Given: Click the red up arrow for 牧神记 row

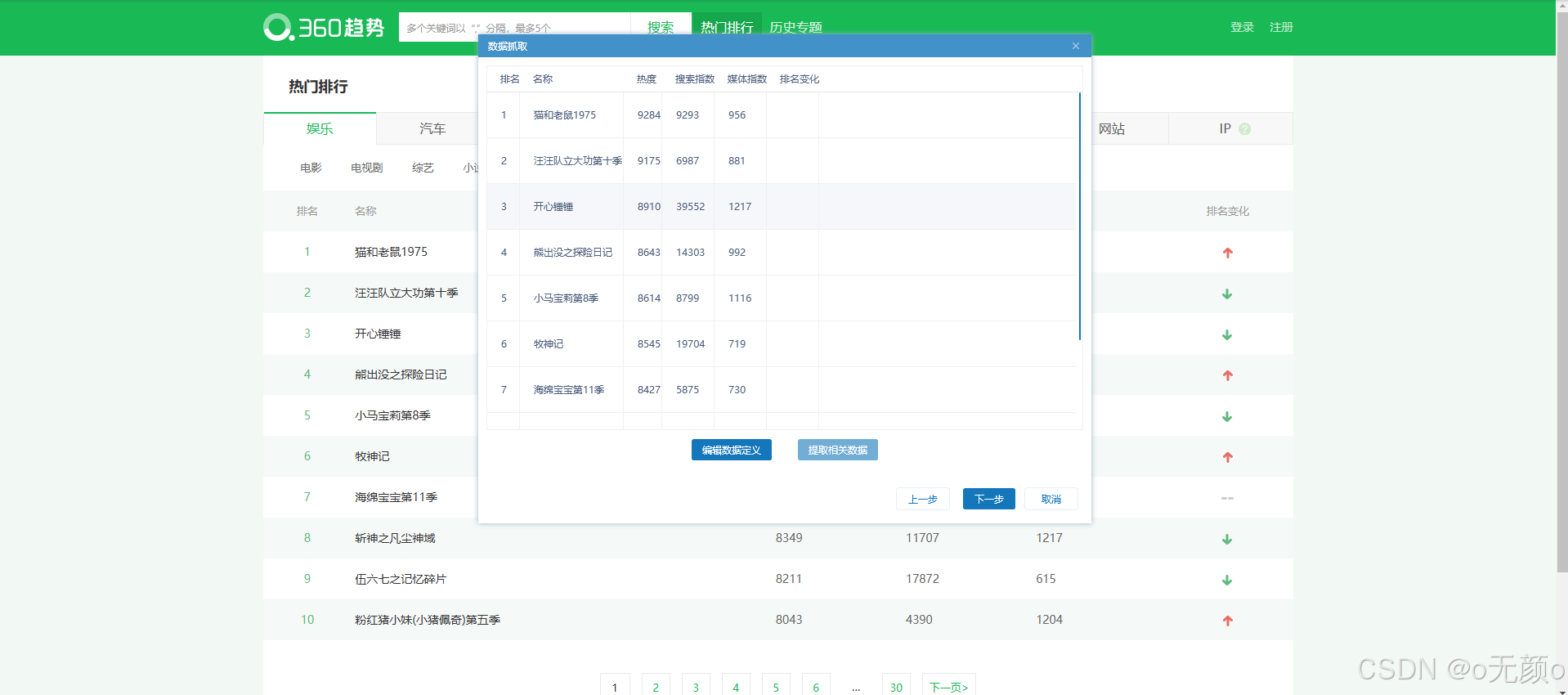Looking at the screenshot, I should coord(1227,457).
